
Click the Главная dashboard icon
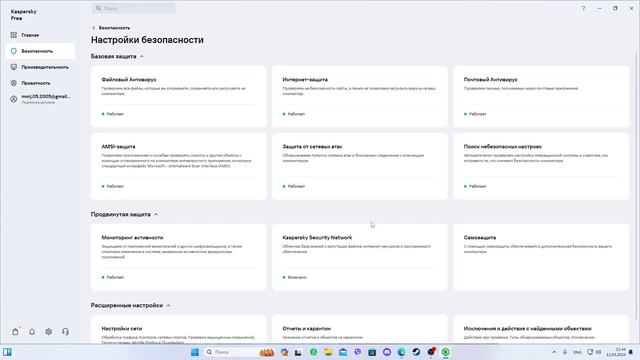click(x=13, y=35)
